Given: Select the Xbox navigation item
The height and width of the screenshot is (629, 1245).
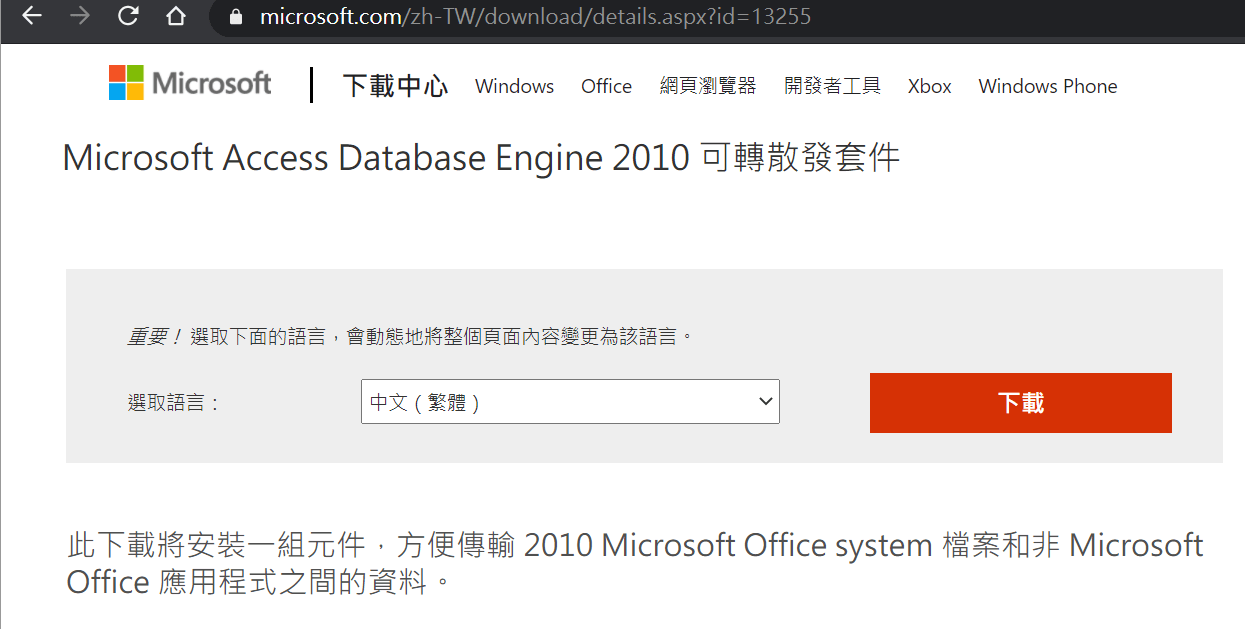Looking at the screenshot, I should click(x=929, y=86).
